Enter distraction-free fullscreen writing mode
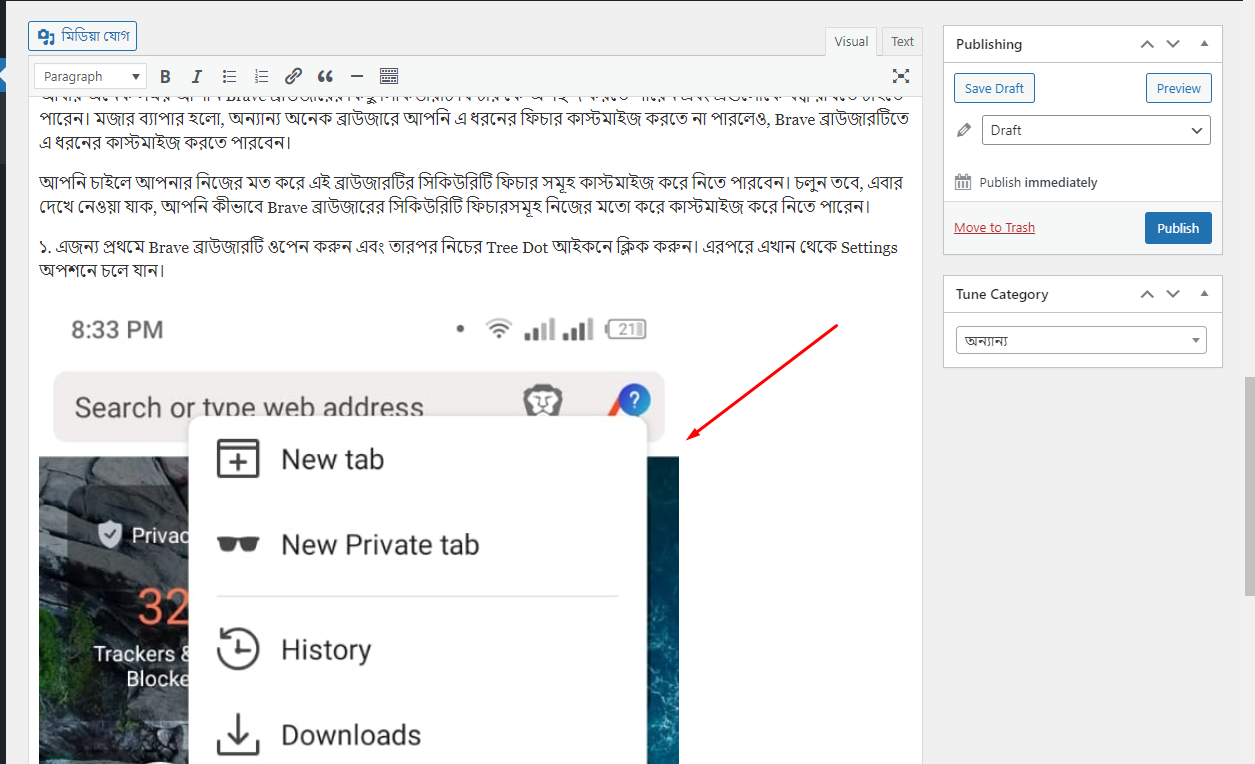The width and height of the screenshot is (1255, 764). [900, 75]
